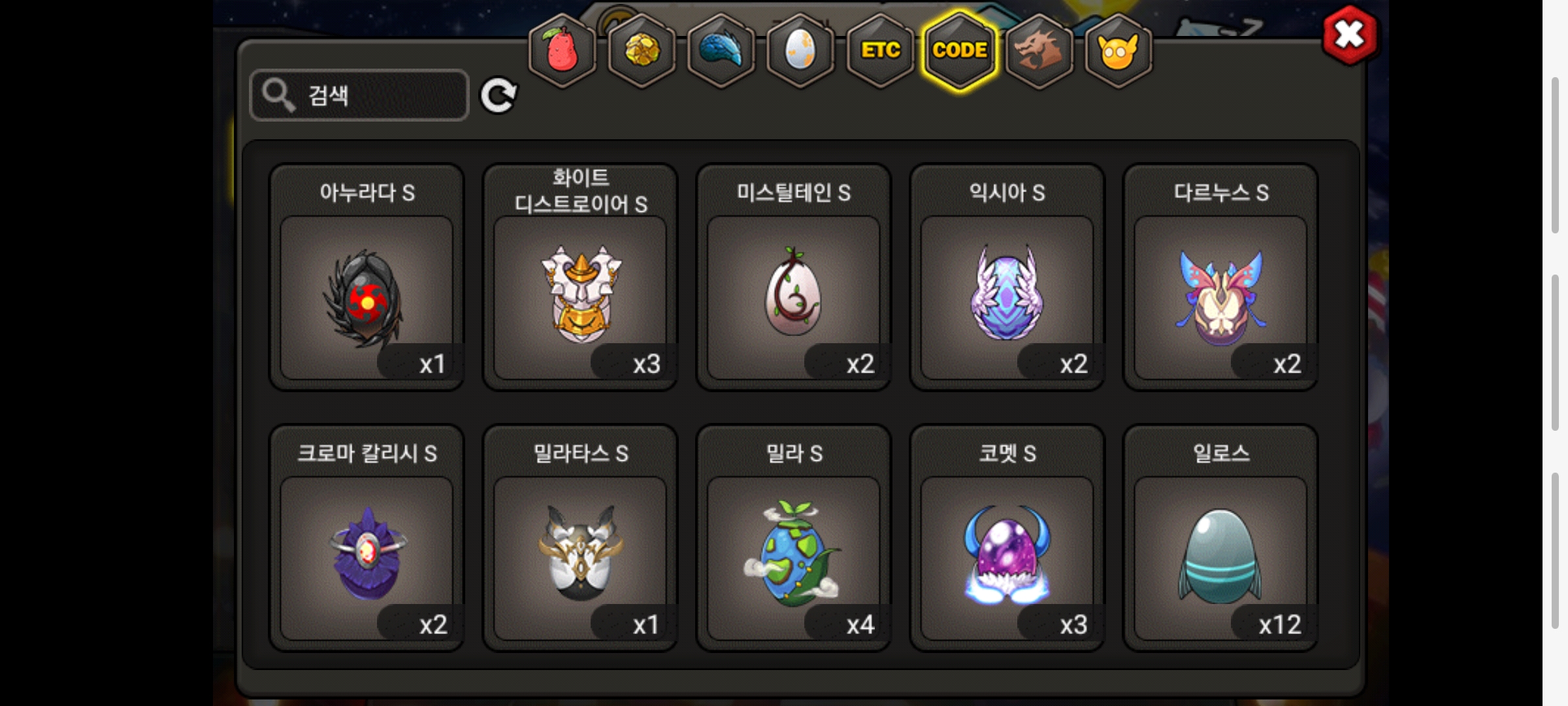Close the inventory with the red X

pos(1350,35)
